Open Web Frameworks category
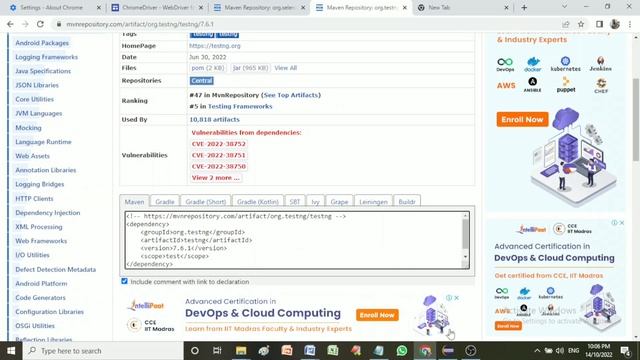The width and height of the screenshot is (640, 360). coord(41,241)
